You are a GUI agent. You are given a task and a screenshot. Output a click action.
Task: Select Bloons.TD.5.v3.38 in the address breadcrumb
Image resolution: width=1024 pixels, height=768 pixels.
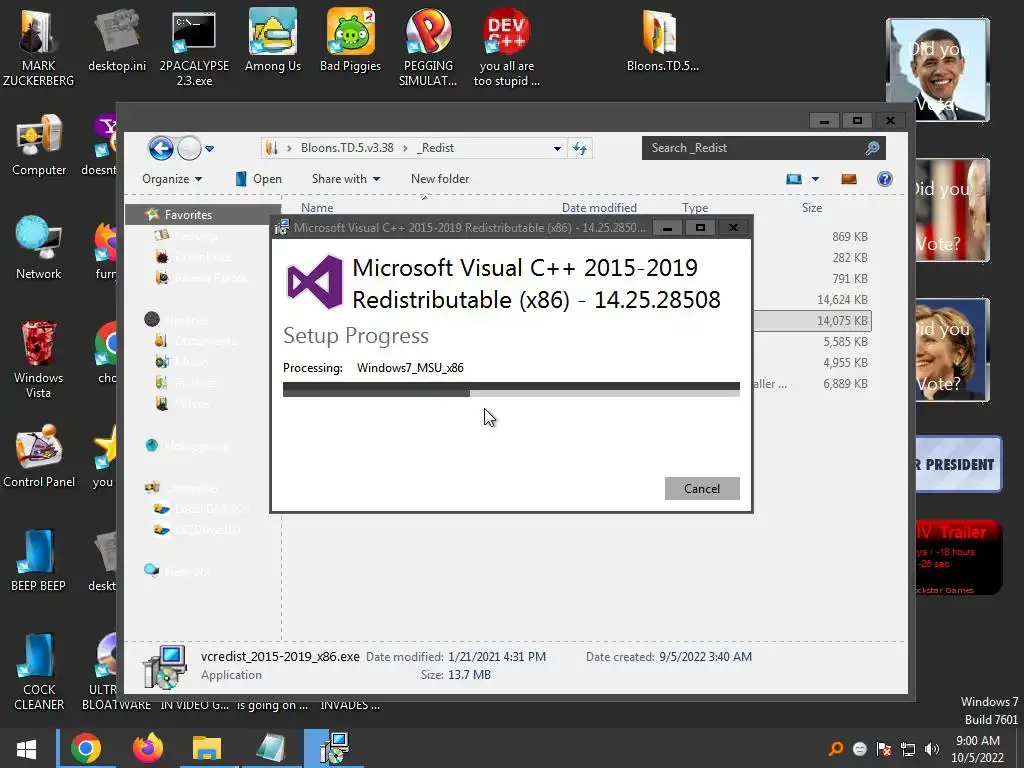click(347, 148)
